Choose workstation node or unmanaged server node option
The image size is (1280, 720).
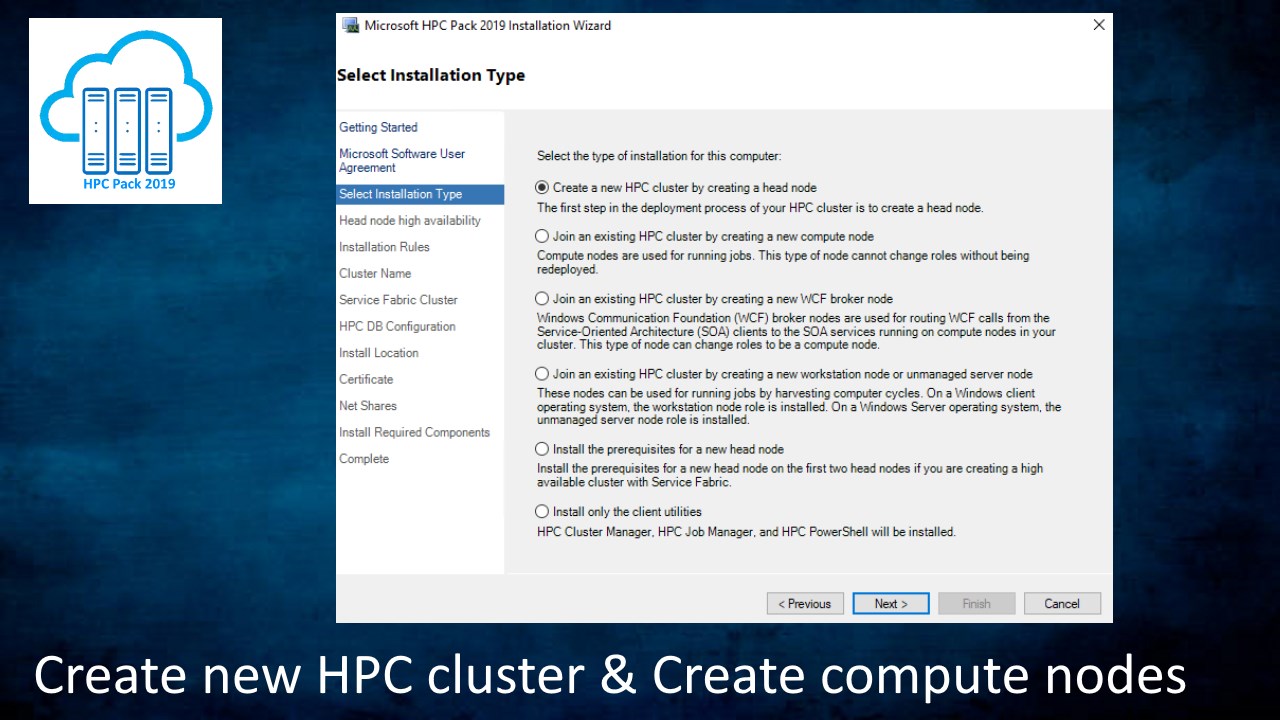784,374
